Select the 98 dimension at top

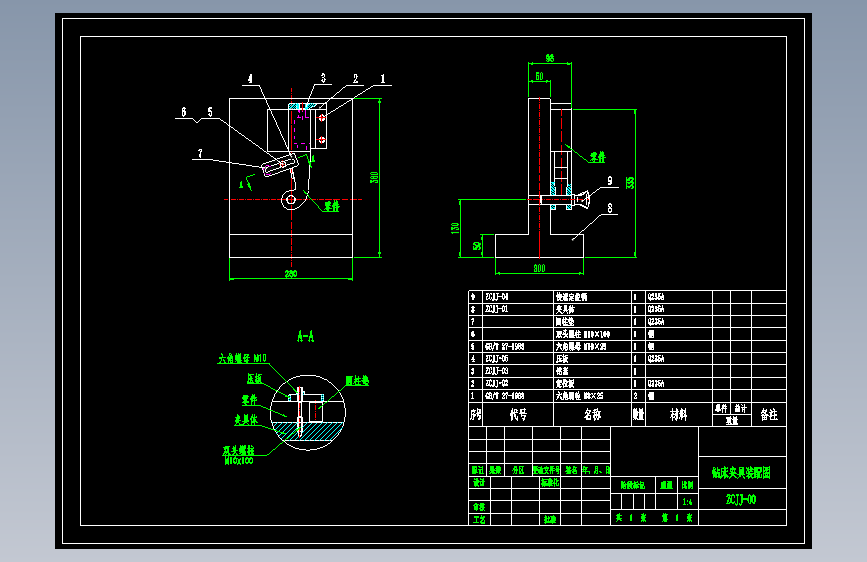[x=550, y=58]
